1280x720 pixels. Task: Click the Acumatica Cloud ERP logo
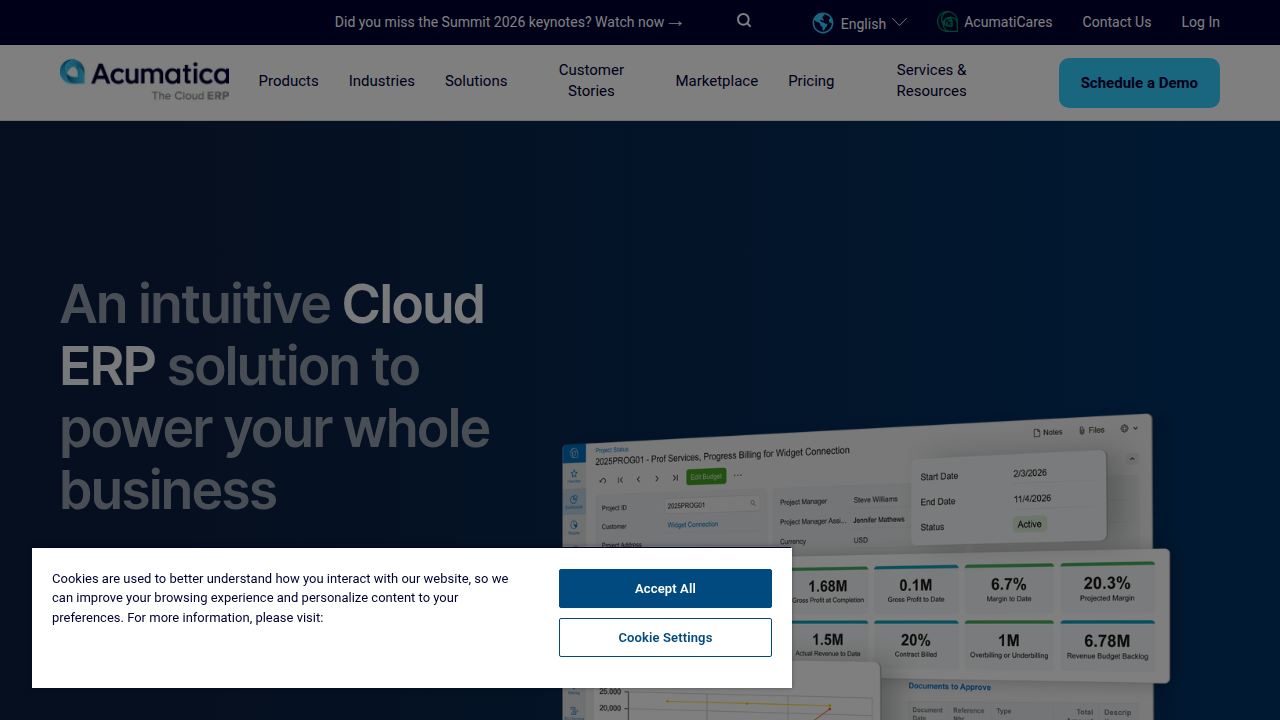144,80
